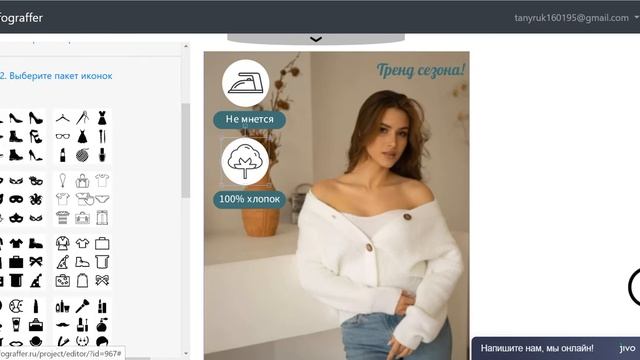The image size is (640, 360).
Task: Pick the clothes hanger icon
Action: tap(62, 118)
